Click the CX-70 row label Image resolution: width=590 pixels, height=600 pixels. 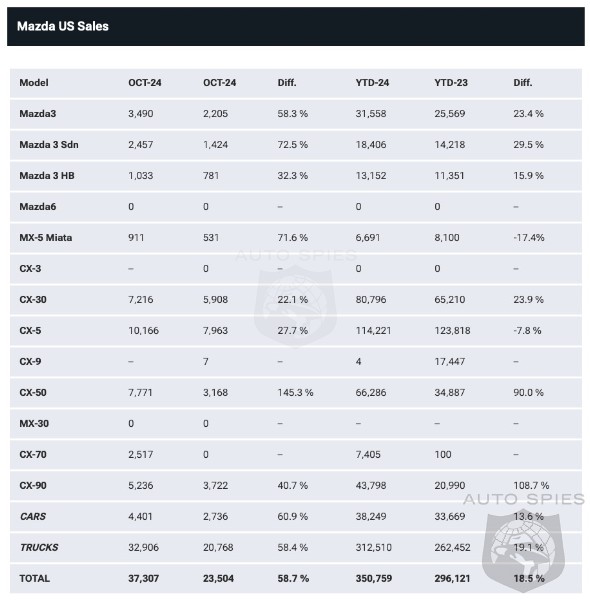click(x=33, y=455)
